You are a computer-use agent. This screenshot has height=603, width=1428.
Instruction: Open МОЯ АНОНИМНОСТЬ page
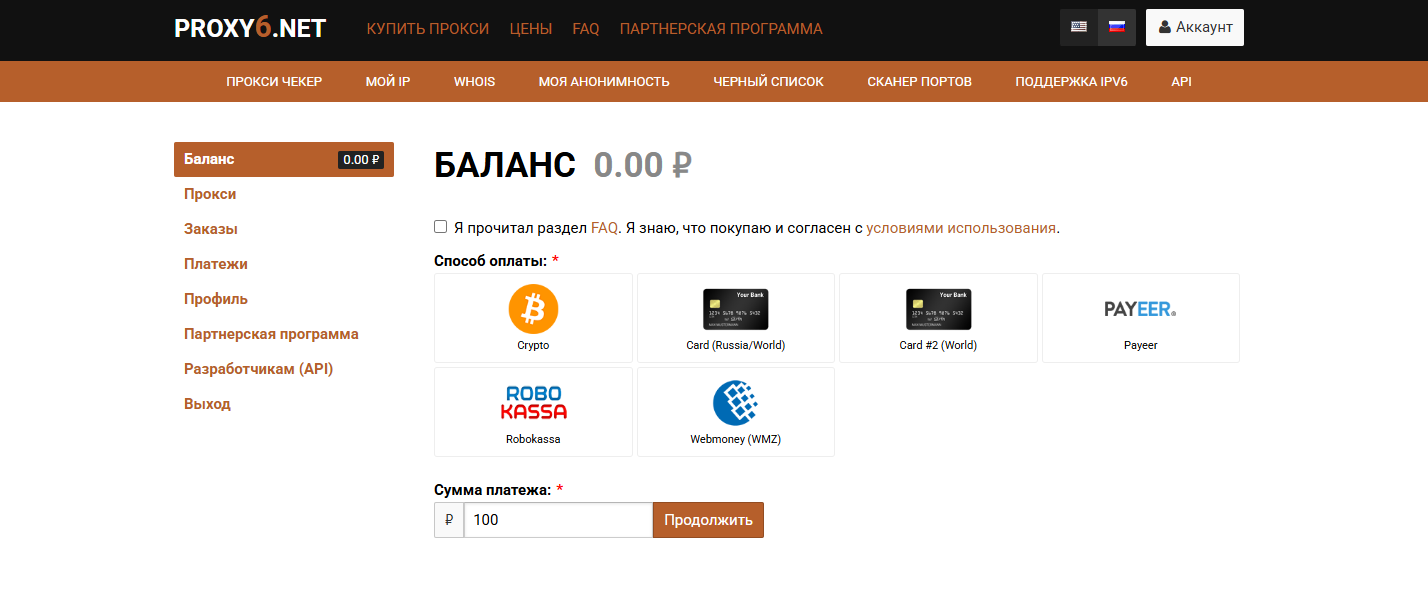click(604, 82)
